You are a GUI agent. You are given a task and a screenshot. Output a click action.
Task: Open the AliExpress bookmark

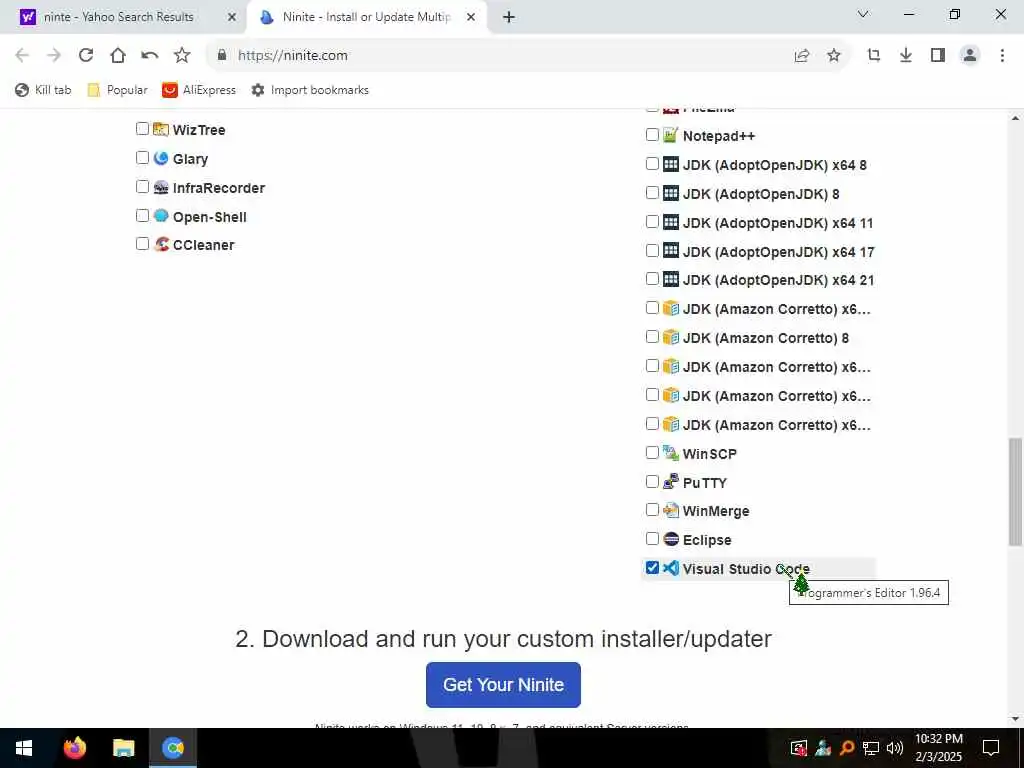pyautogui.click(x=199, y=90)
